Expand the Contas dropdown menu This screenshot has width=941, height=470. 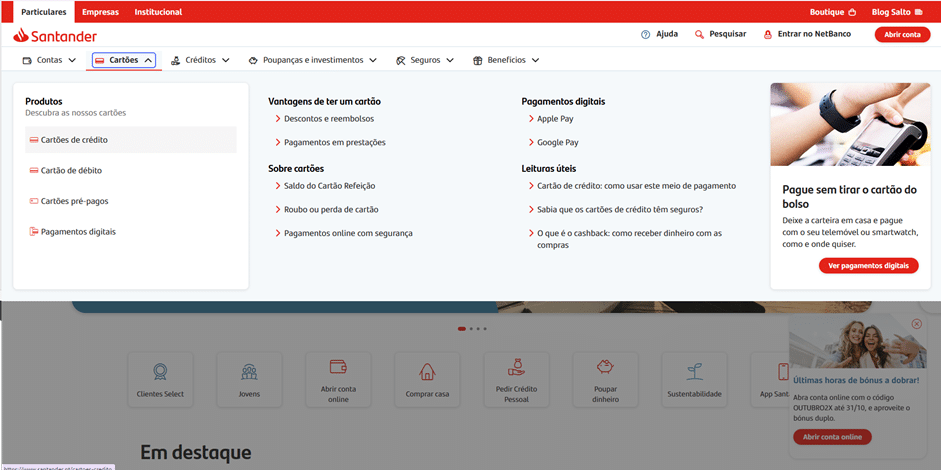pyautogui.click(x=49, y=60)
